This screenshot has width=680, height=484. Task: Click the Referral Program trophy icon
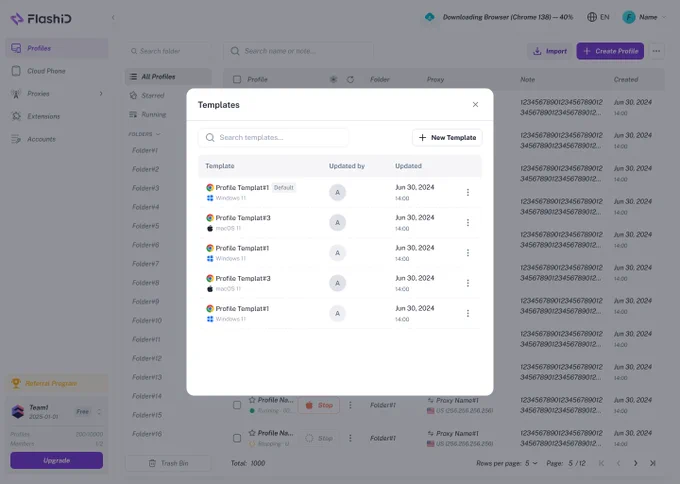(16, 383)
